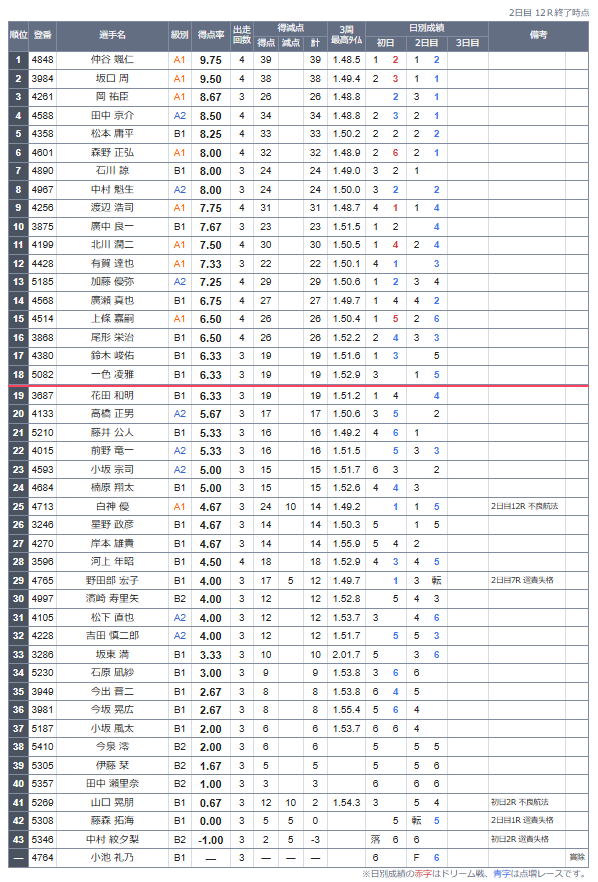The image size is (598, 882).
Task: Click the 2日目7R 選責失格 remark
Action: click(522, 580)
